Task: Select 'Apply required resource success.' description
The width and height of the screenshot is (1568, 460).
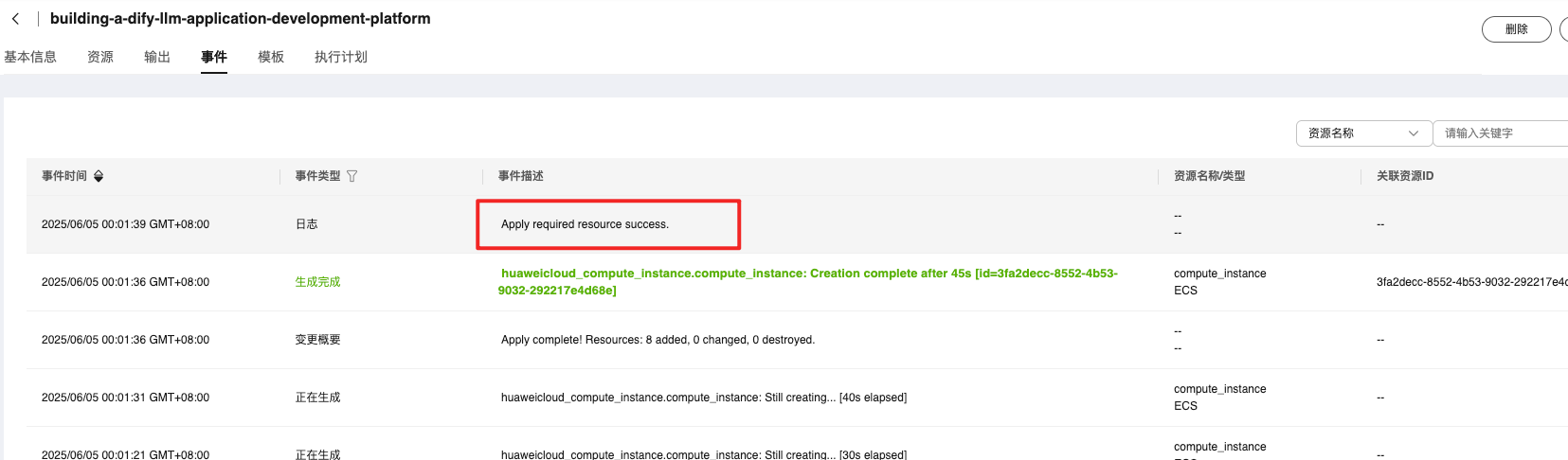Action: 585,224
